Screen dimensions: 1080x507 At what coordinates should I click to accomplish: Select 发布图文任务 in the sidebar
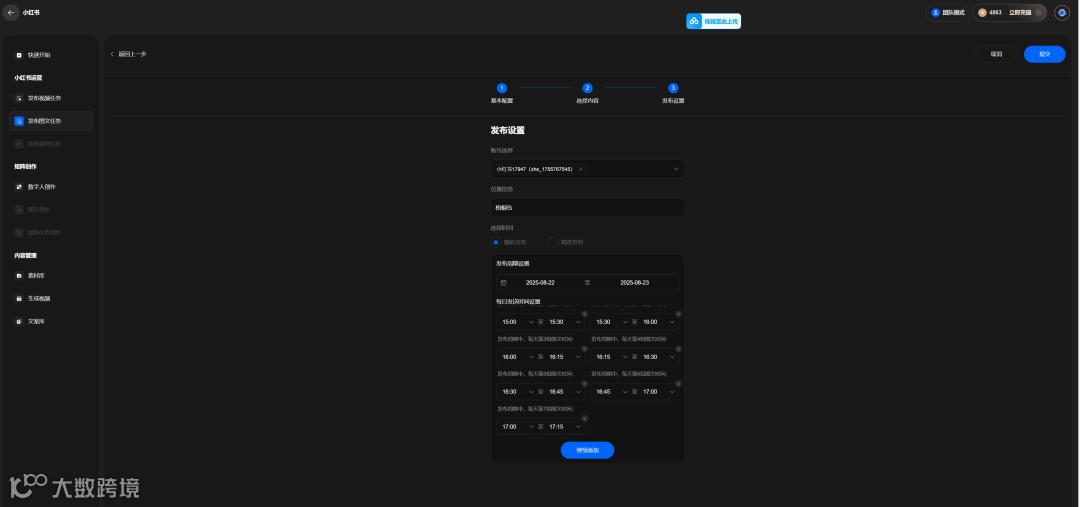52,121
